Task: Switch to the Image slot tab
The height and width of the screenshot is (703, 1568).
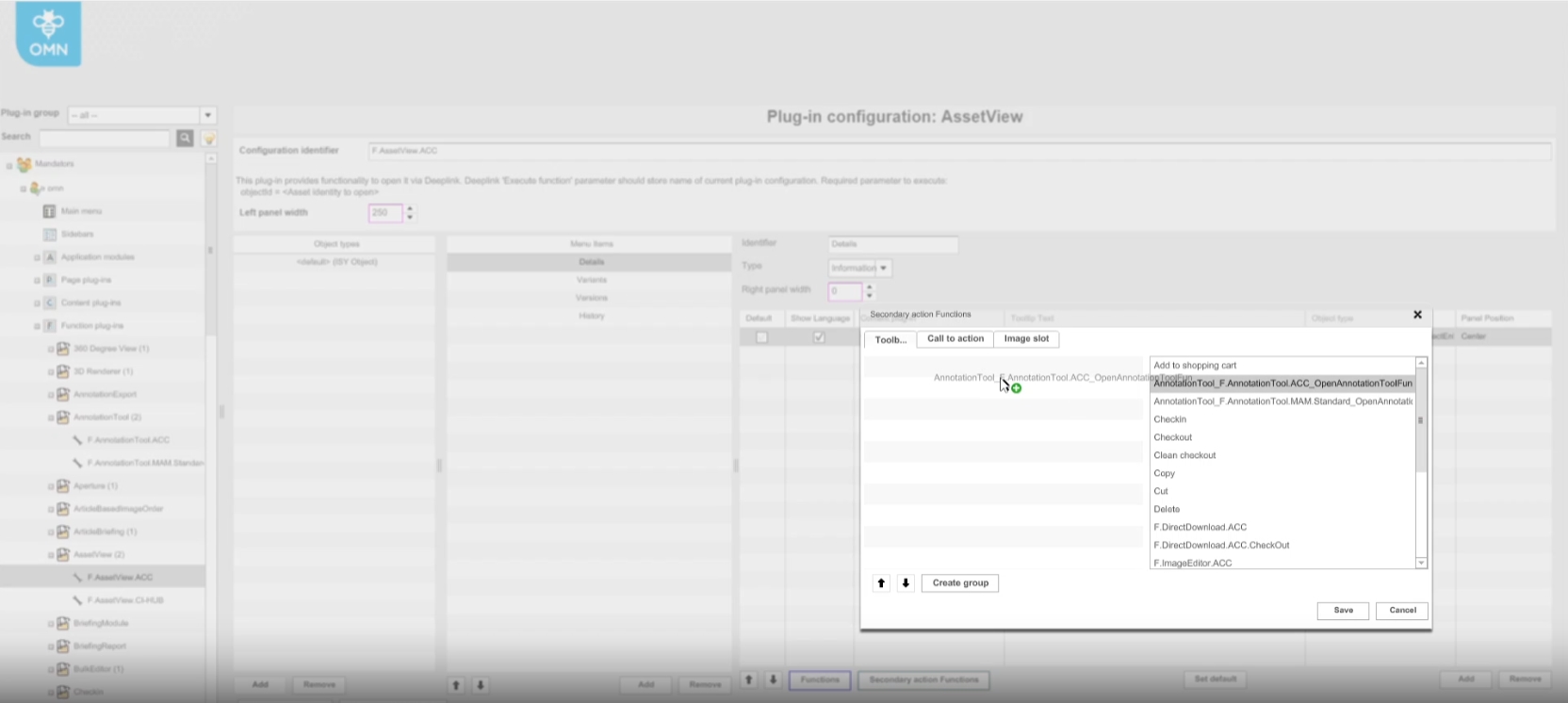Action: (1026, 339)
